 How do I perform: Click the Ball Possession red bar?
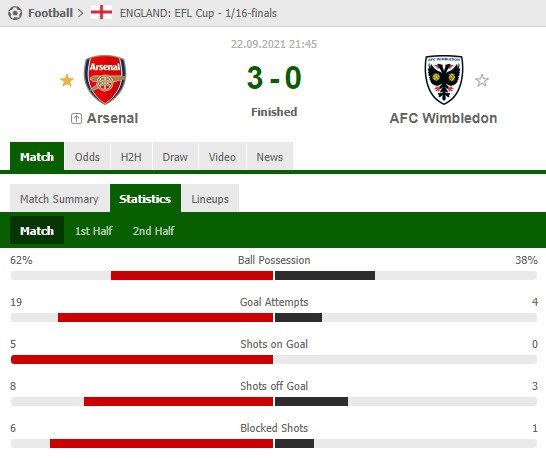click(x=192, y=275)
